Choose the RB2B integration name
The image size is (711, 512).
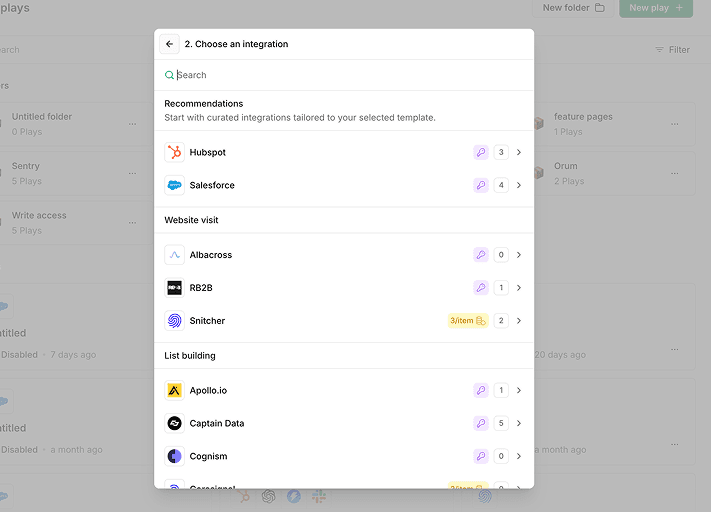pyautogui.click(x=201, y=288)
